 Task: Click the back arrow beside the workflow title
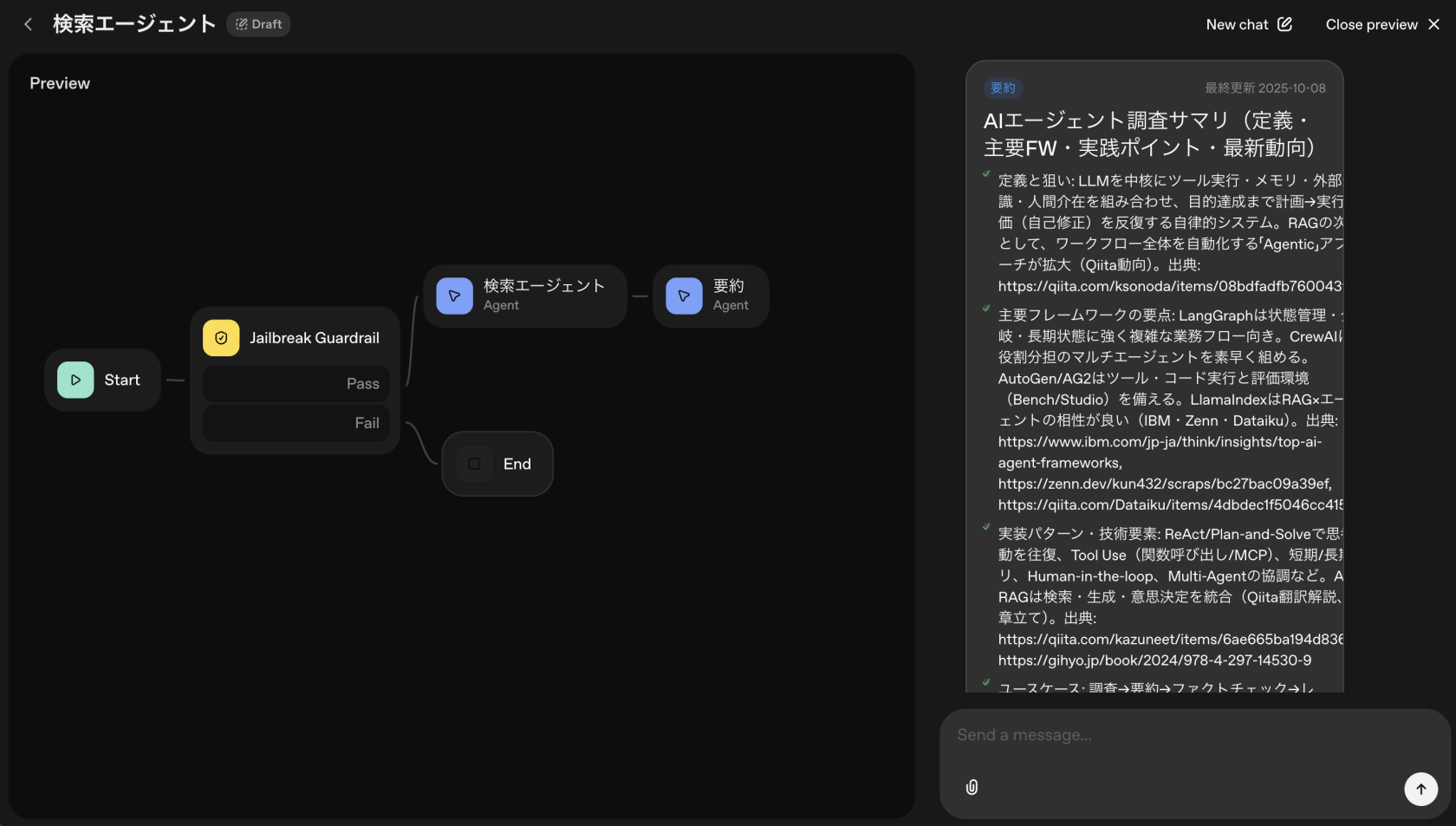(x=29, y=24)
